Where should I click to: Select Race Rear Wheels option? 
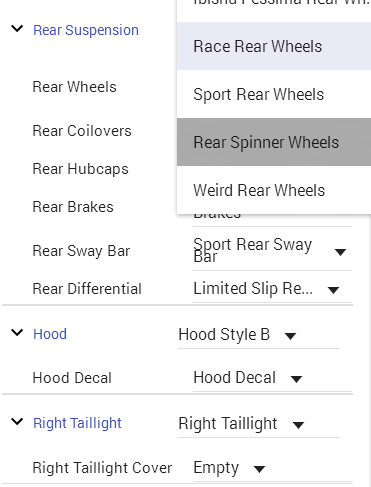[274, 46]
